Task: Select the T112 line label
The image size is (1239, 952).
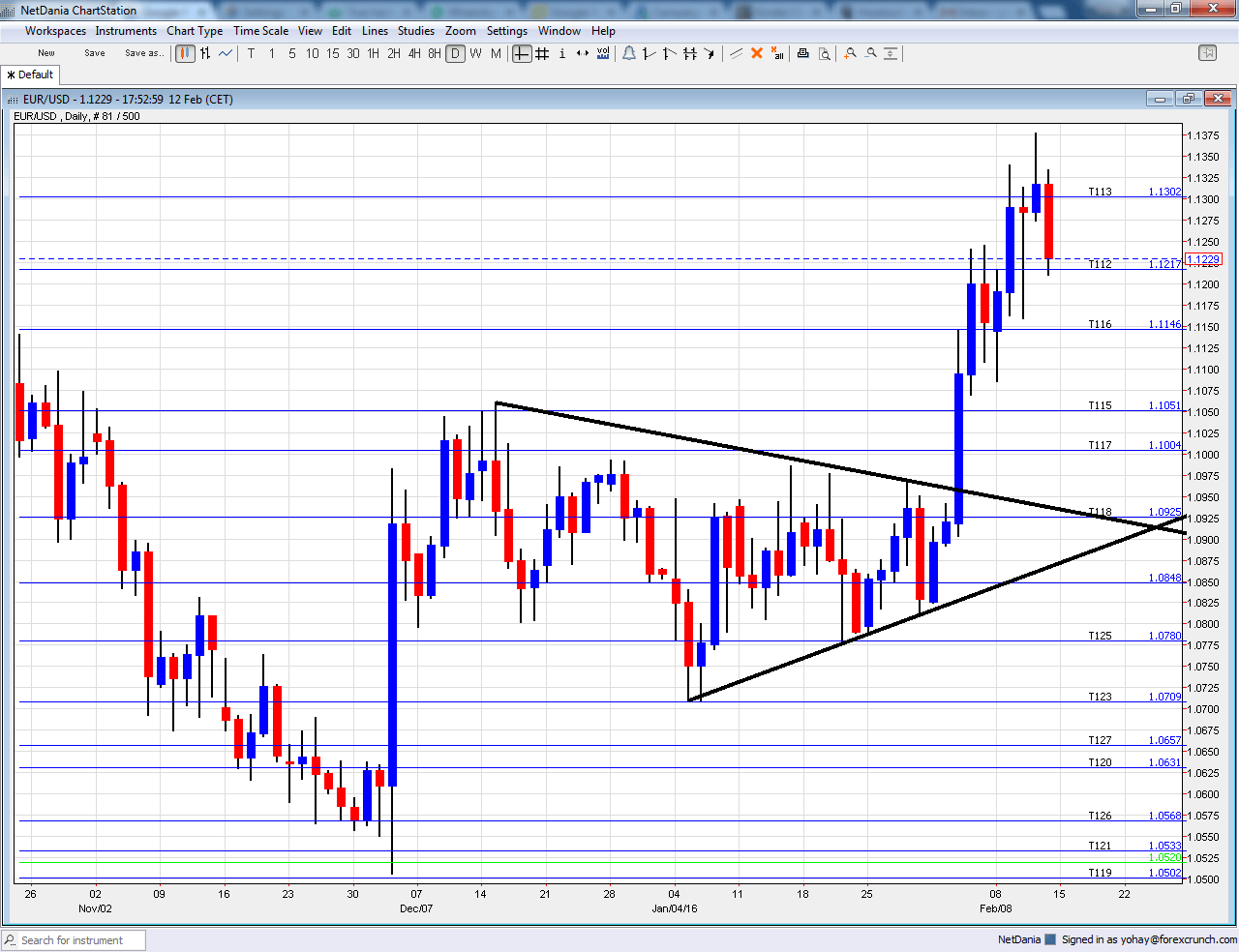Action: pyautogui.click(x=1100, y=264)
